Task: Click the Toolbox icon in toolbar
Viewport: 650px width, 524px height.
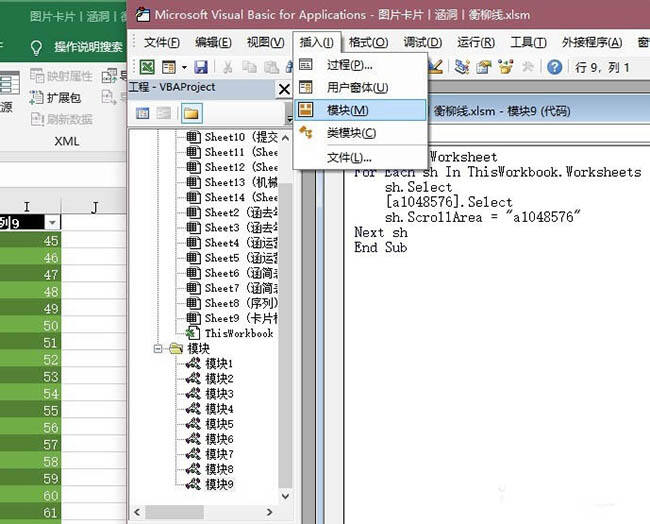Action: 528,67
